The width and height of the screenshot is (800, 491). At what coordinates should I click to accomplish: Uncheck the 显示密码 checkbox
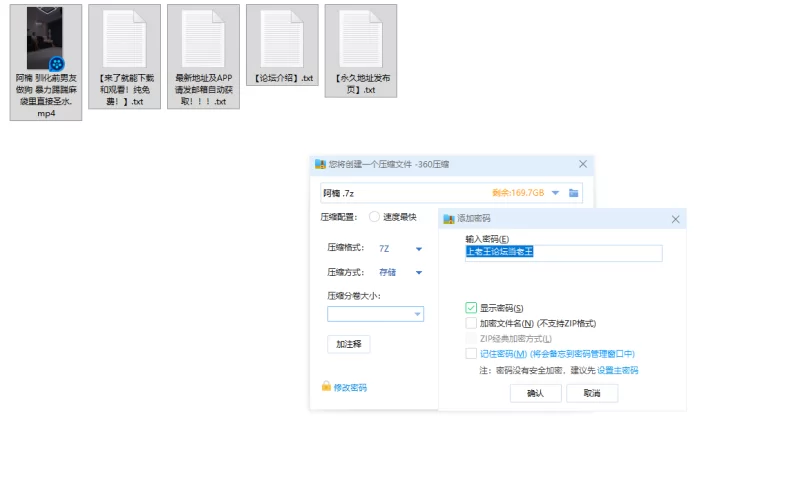[x=471, y=308]
